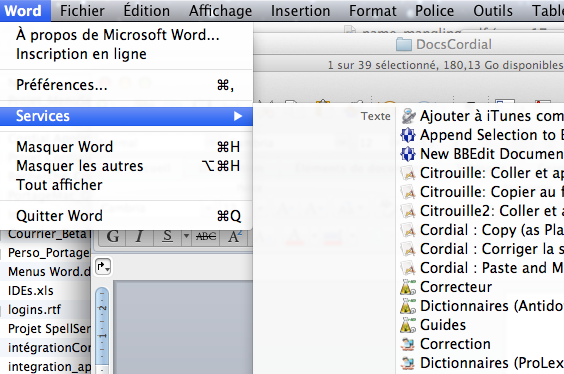Click the Antidote Guides icon
Viewport: 564px width, 374px height.
click(x=408, y=325)
